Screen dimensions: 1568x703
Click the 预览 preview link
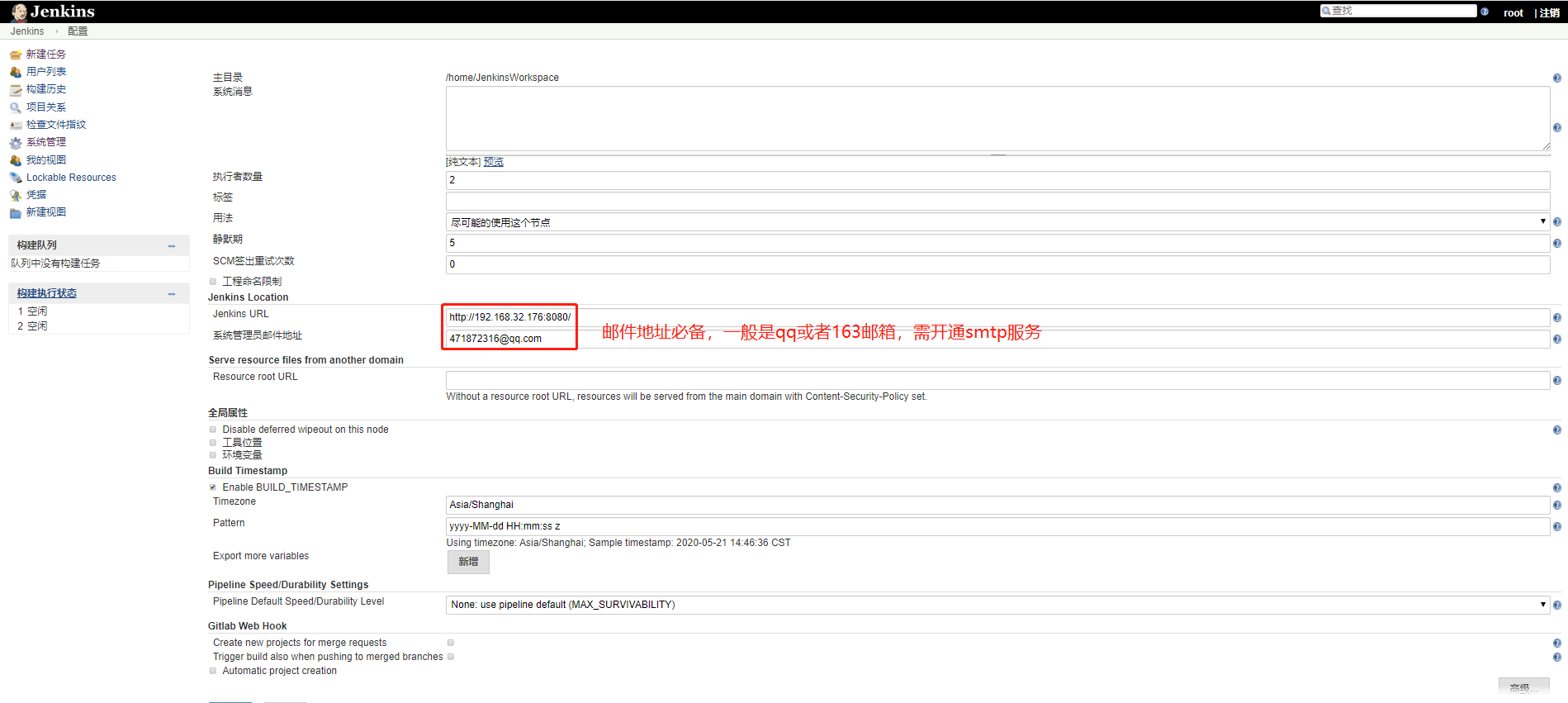(494, 162)
